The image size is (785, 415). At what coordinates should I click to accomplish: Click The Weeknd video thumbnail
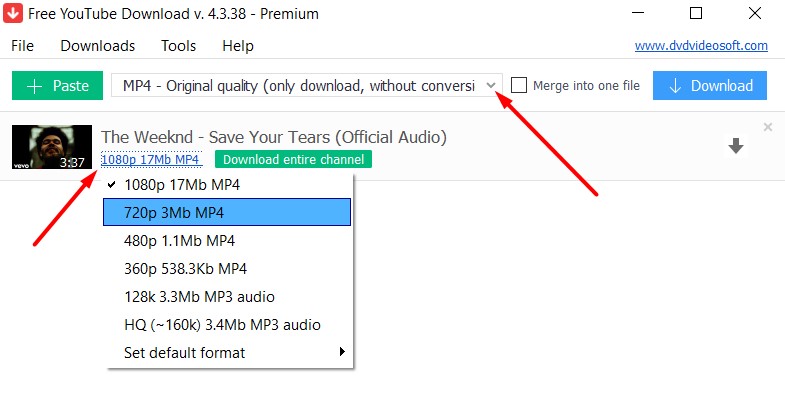[x=52, y=147]
